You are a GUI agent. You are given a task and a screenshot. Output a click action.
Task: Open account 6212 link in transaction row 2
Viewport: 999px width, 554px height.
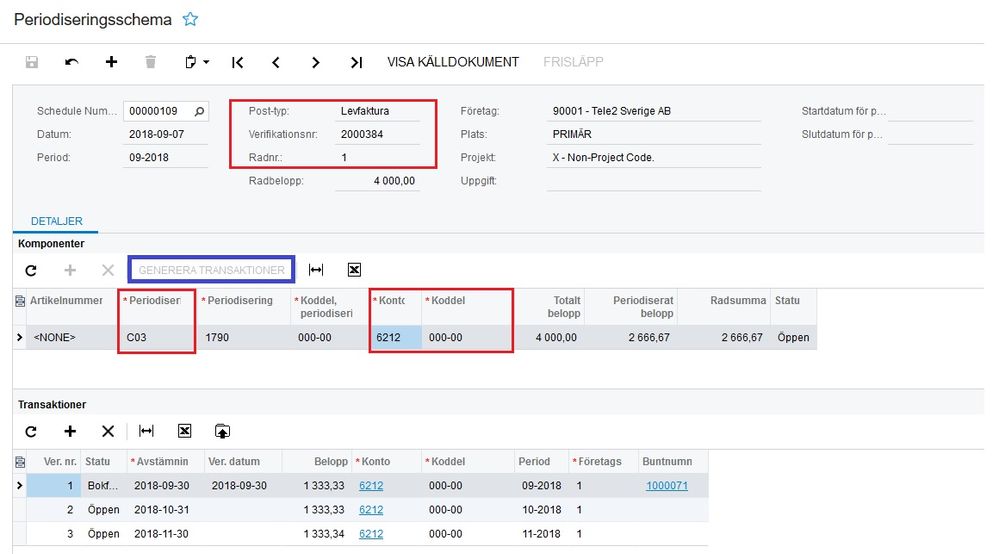[371, 510]
